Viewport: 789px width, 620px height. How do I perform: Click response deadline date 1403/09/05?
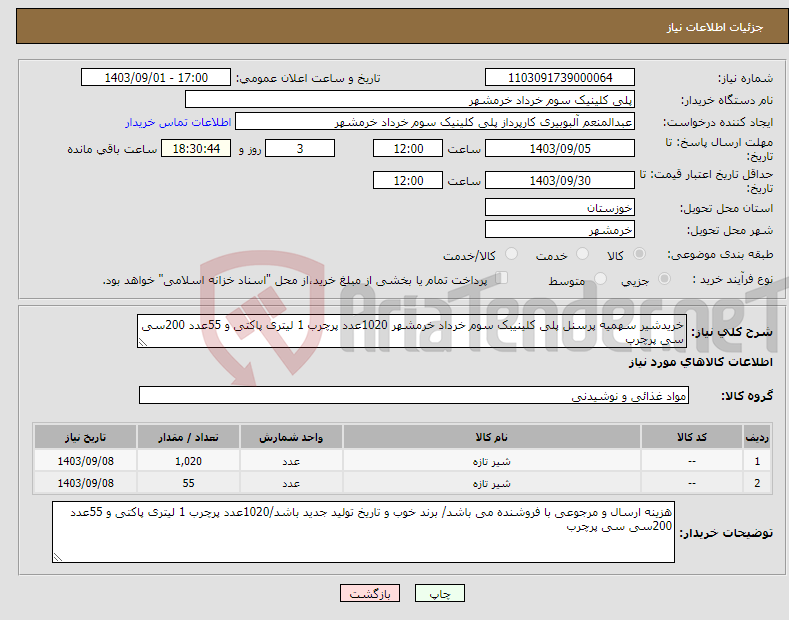tap(560, 148)
